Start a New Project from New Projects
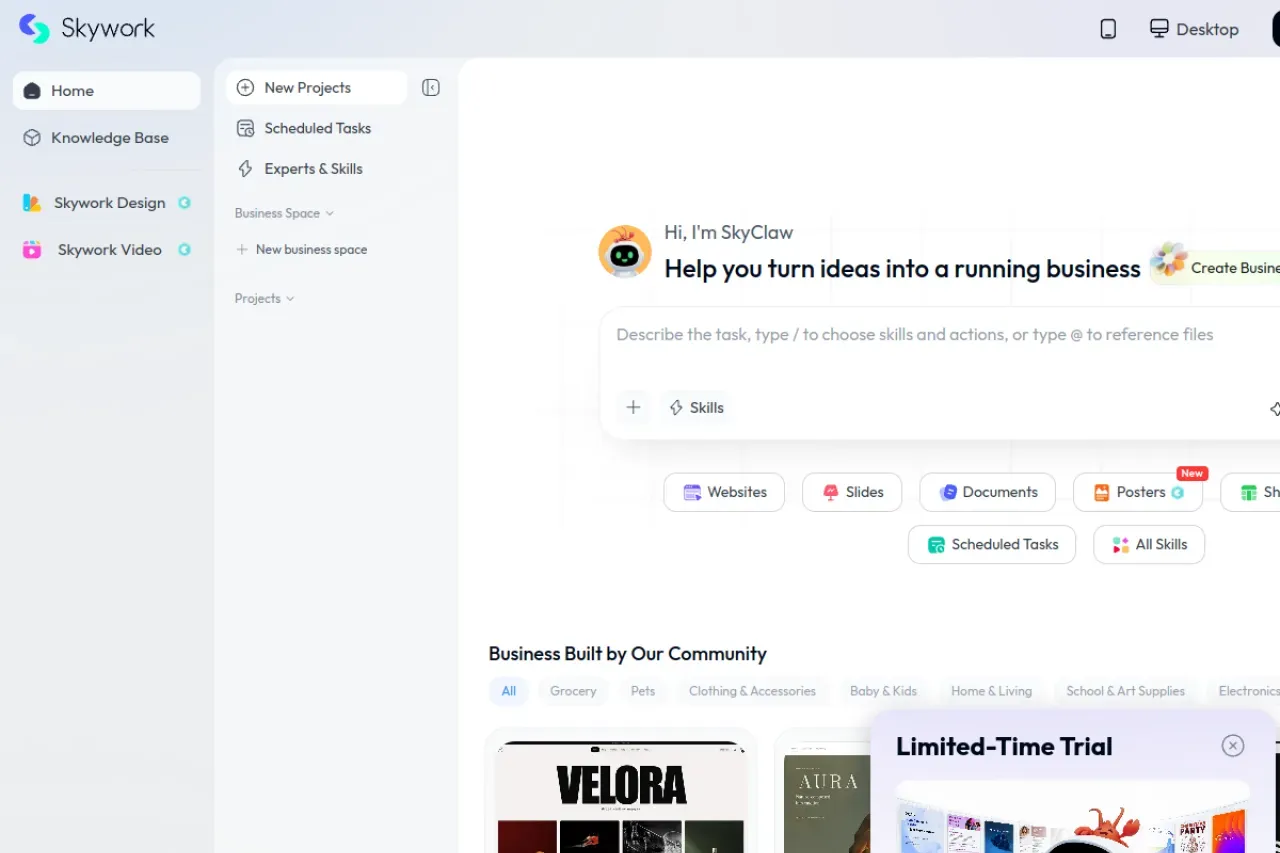The height and width of the screenshot is (853, 1280). tap(316, 88)
